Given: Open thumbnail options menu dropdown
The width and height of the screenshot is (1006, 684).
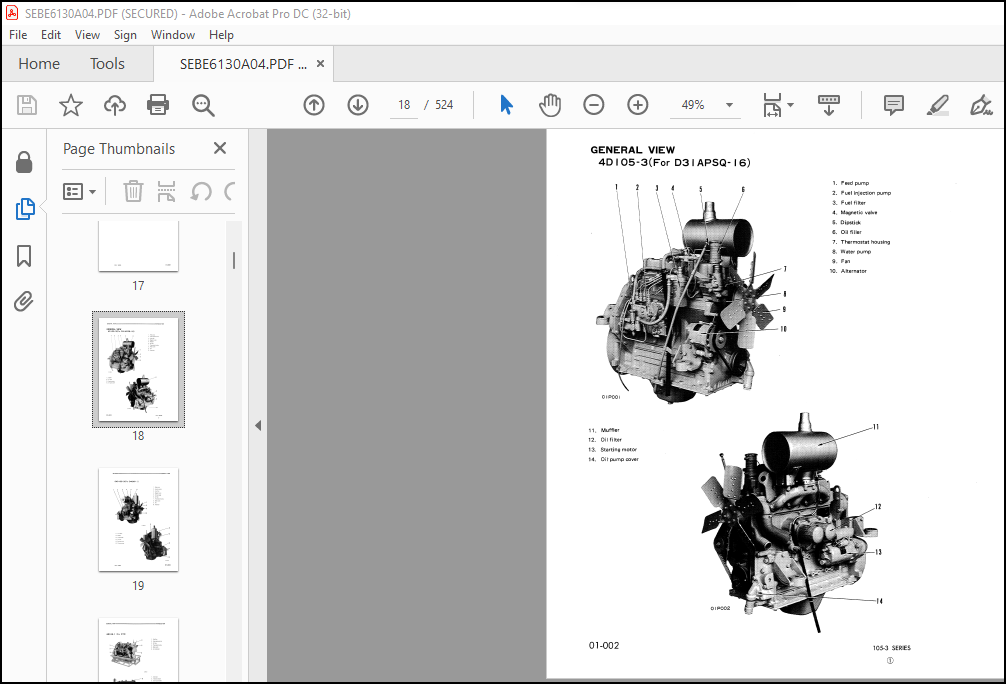Looking at the screenshot, I should pyautogui.click(x=80, y=191).
